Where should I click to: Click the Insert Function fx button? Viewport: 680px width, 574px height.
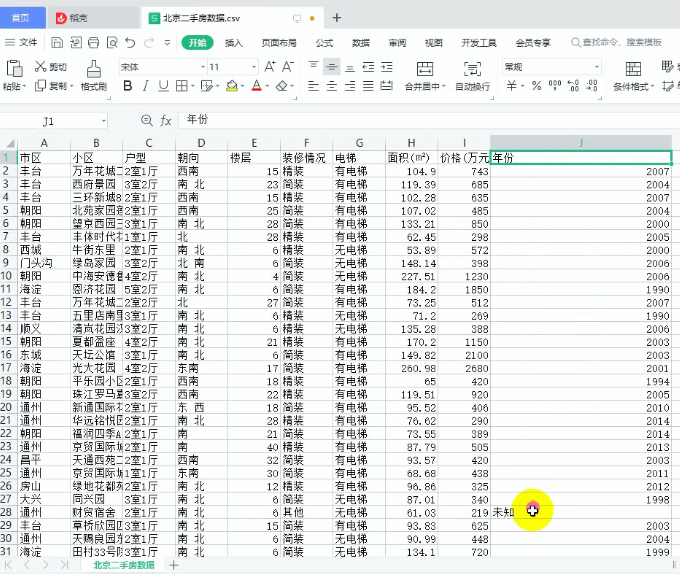click(x=166, y=121)
